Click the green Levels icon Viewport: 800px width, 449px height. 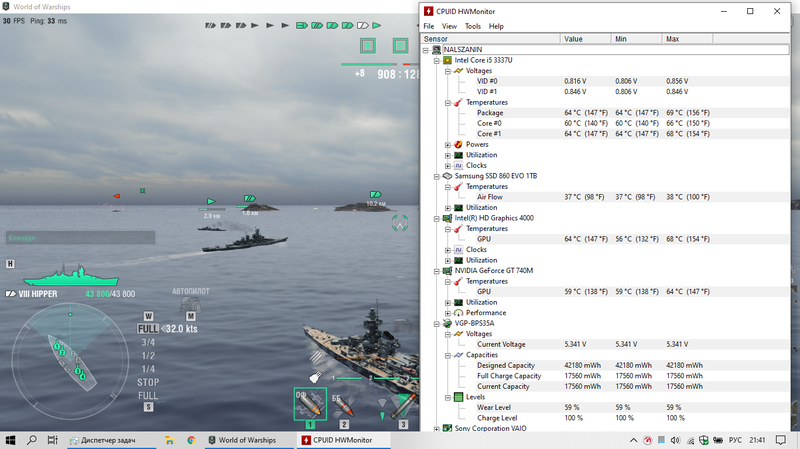(x=458, y=397)
